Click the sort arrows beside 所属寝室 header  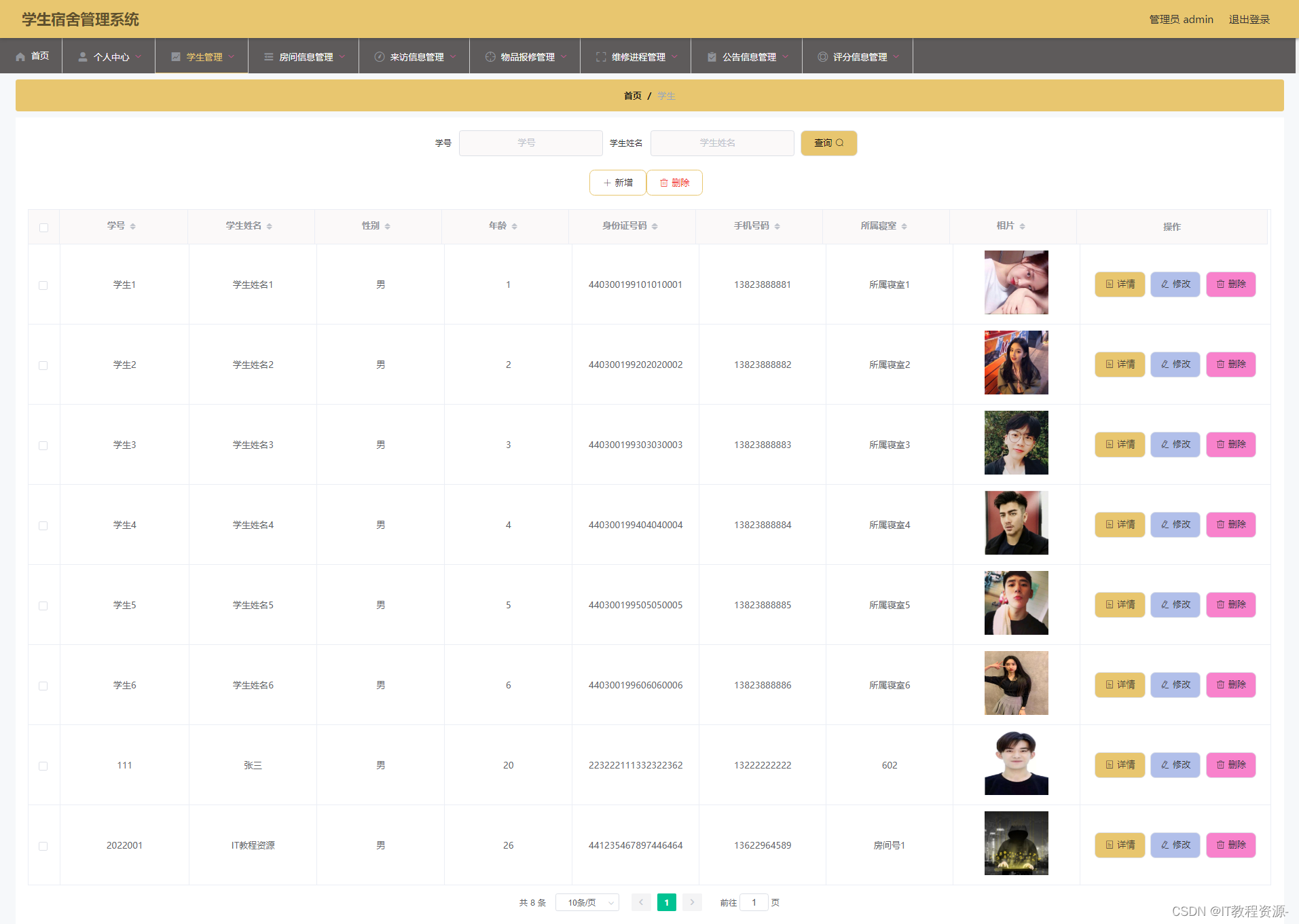(904, 226)
